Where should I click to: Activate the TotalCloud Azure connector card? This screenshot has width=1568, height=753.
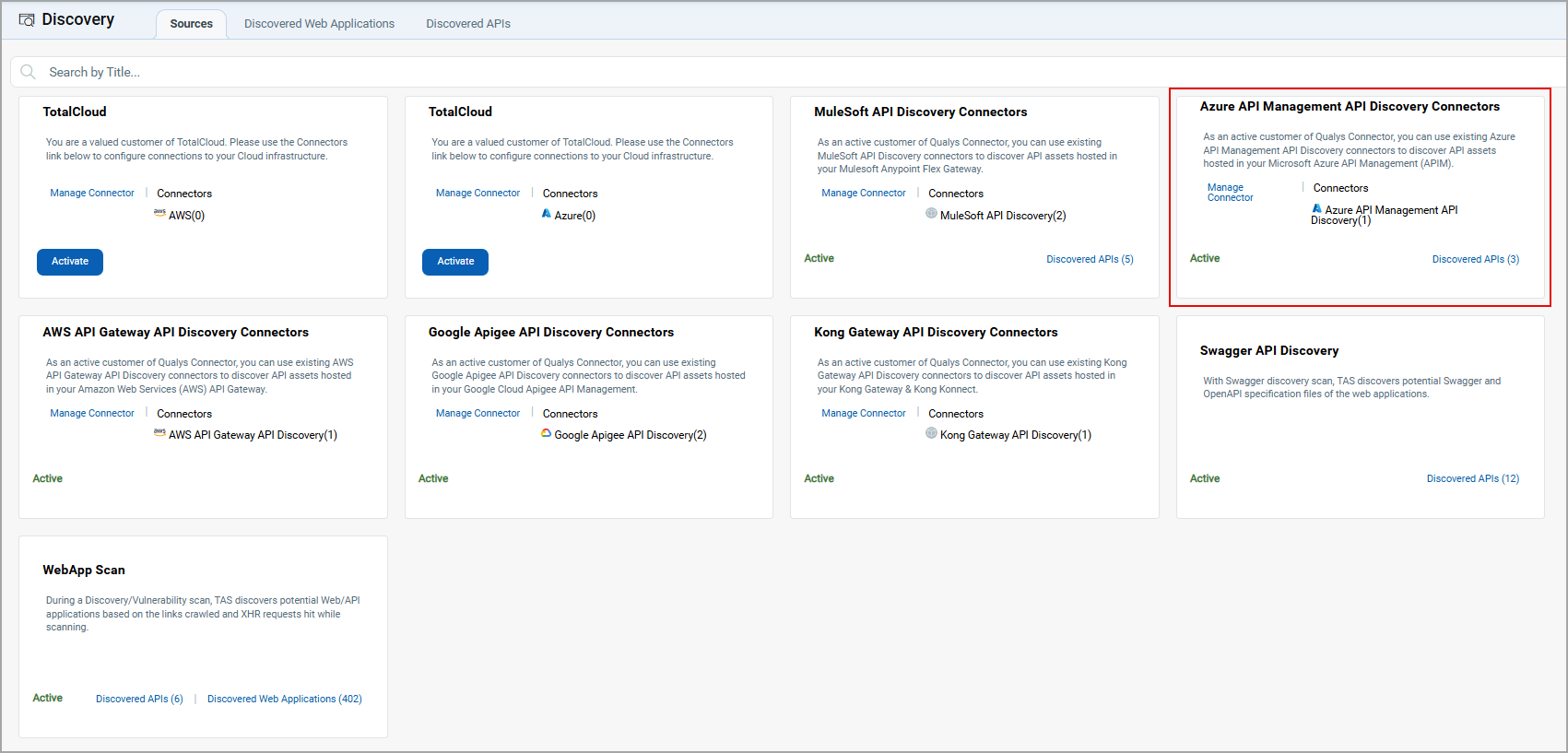click(x=455, y=262)
